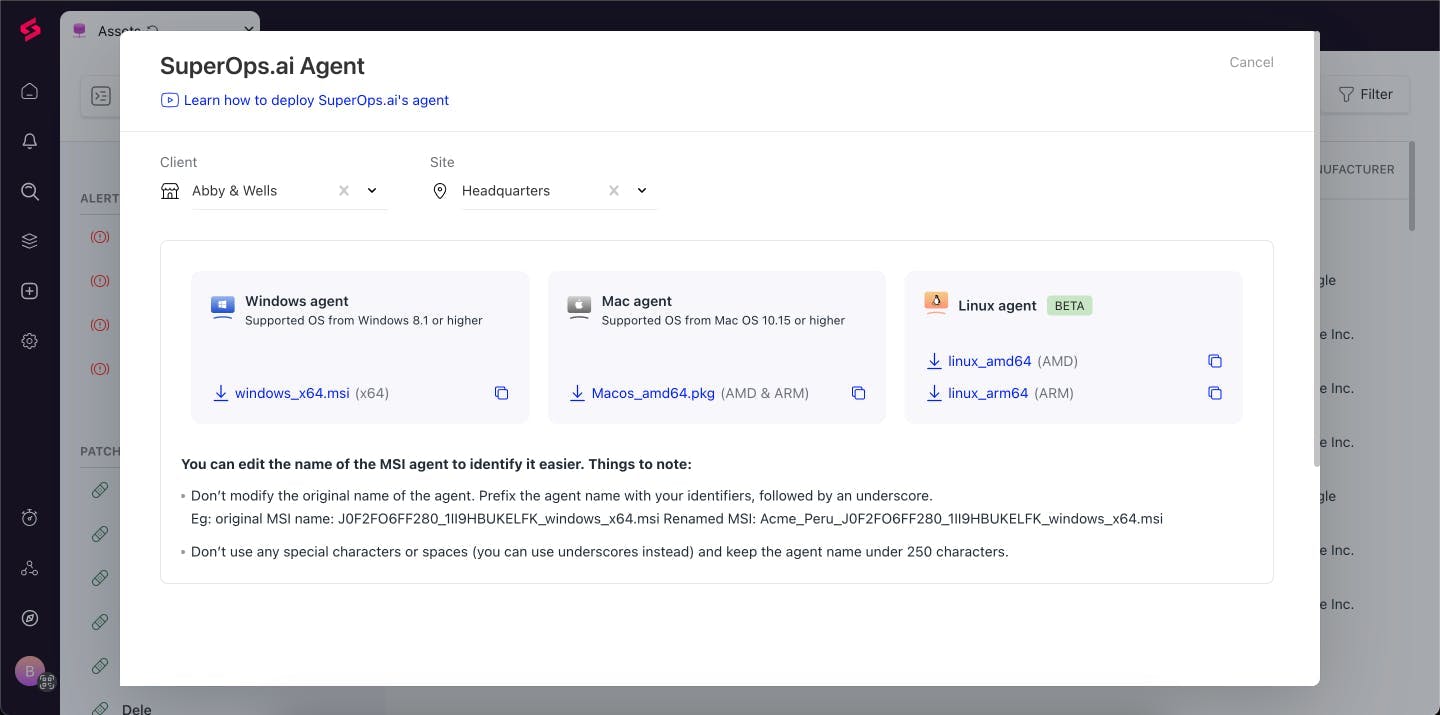
Task: Open the timer clock sidebar icon
Action: 30,518
